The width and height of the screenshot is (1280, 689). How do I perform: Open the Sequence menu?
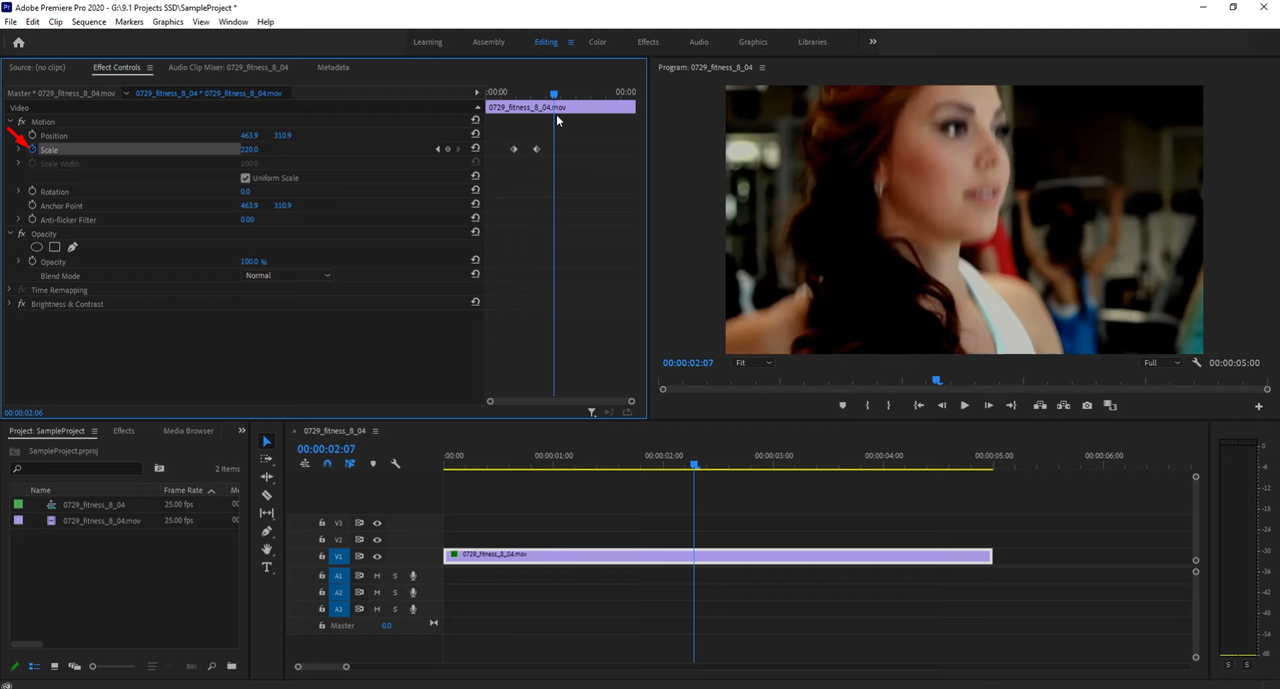89,21
